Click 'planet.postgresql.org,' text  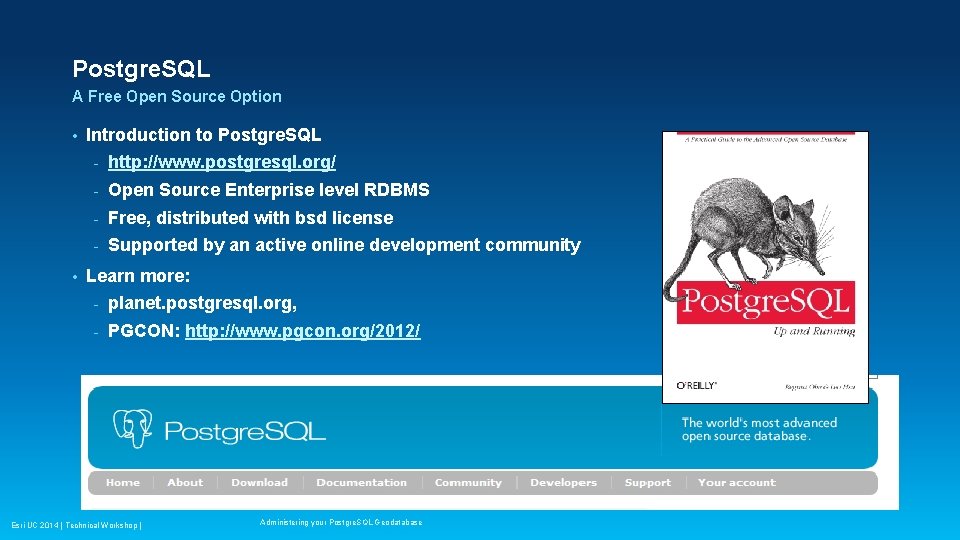(203, 304)
